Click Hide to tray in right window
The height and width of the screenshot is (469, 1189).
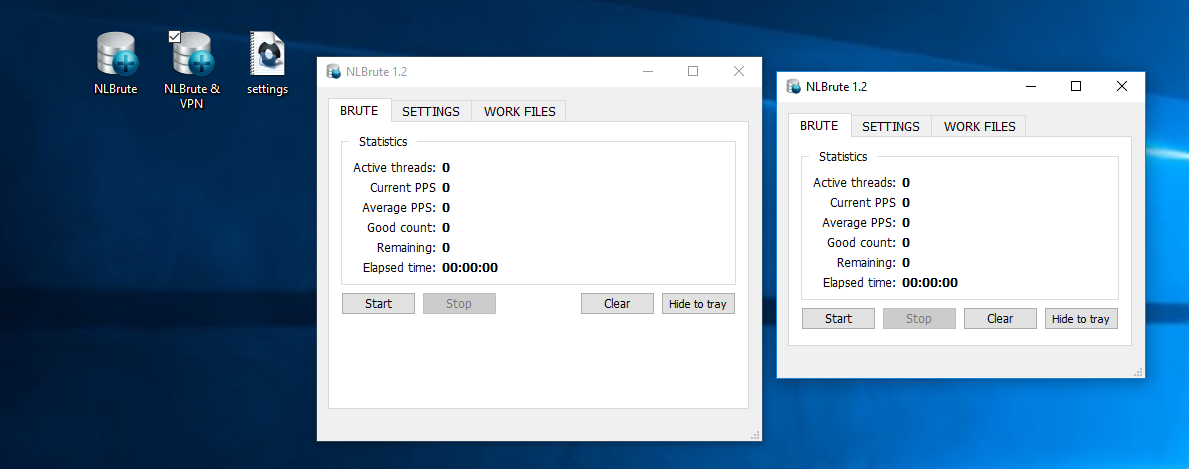tap(1081, 319)
